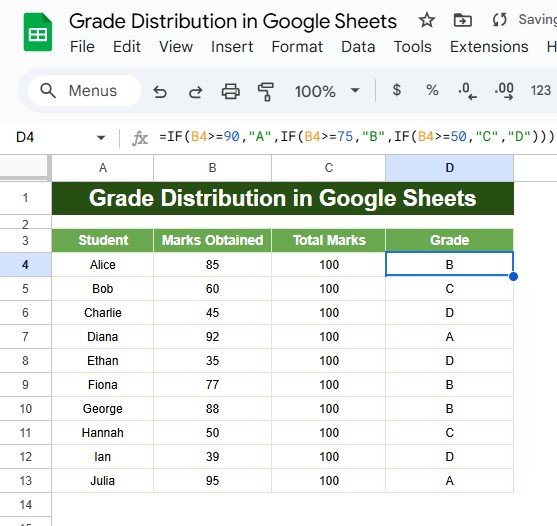557x526 pixels.
Task: Apply currency format with dollar icon
Action: [x=397, y=90]
